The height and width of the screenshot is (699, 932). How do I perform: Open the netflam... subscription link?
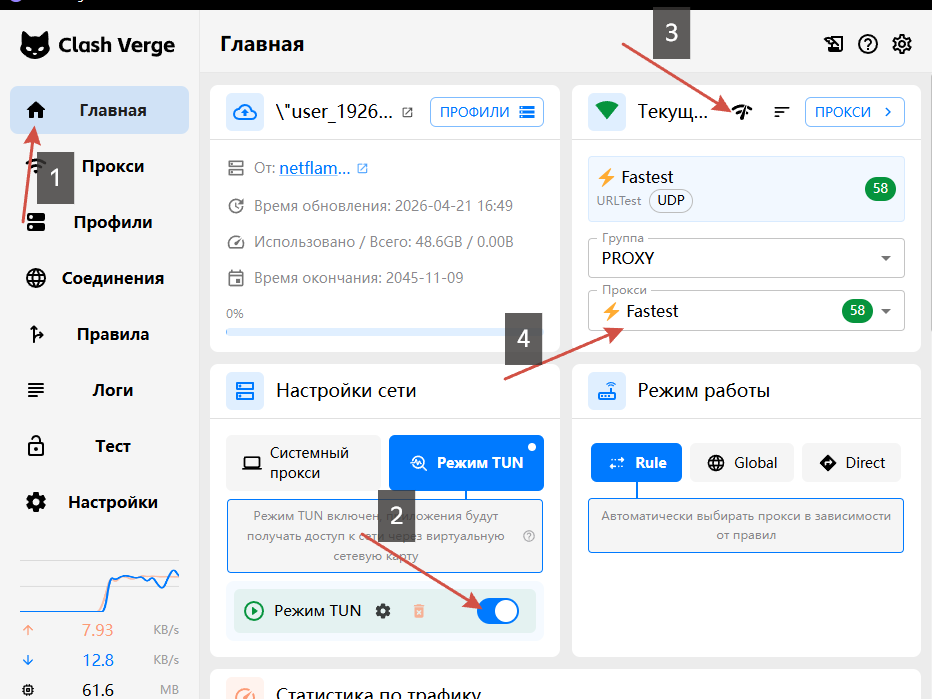click(x=314, y=168)
